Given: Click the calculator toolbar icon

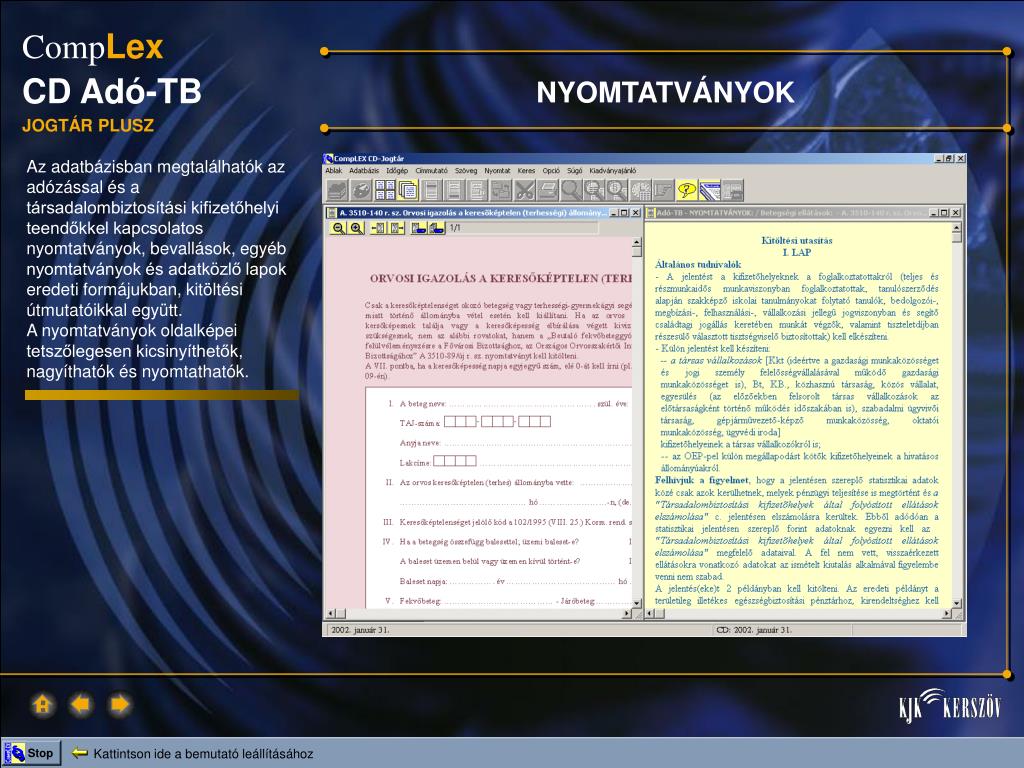Looking at the screenshot, I should (x=641, y=190).
